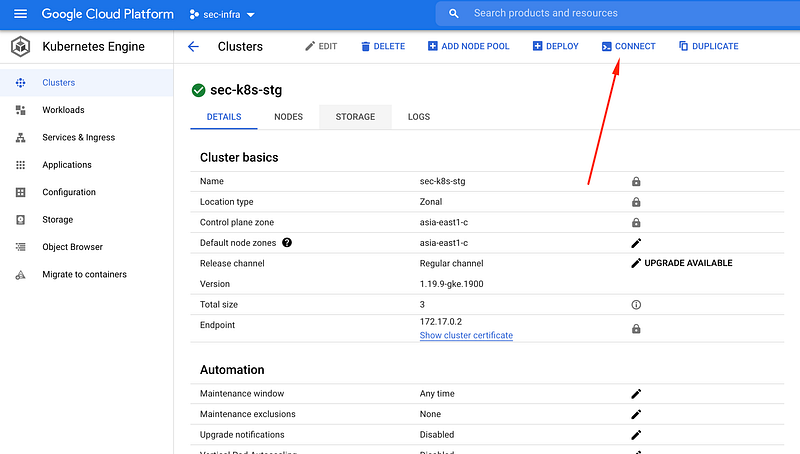Click ADD NODE POOL button

(x=468, y=46)
